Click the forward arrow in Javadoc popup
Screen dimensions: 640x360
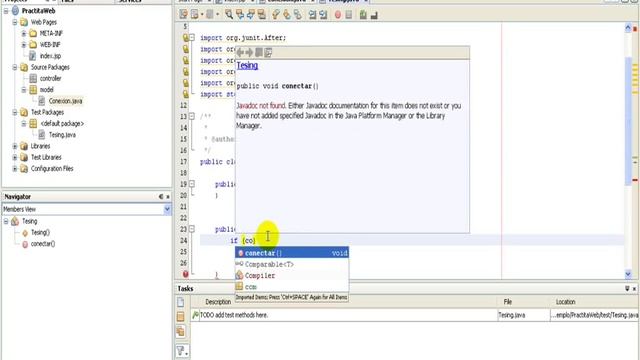[249, 52]
